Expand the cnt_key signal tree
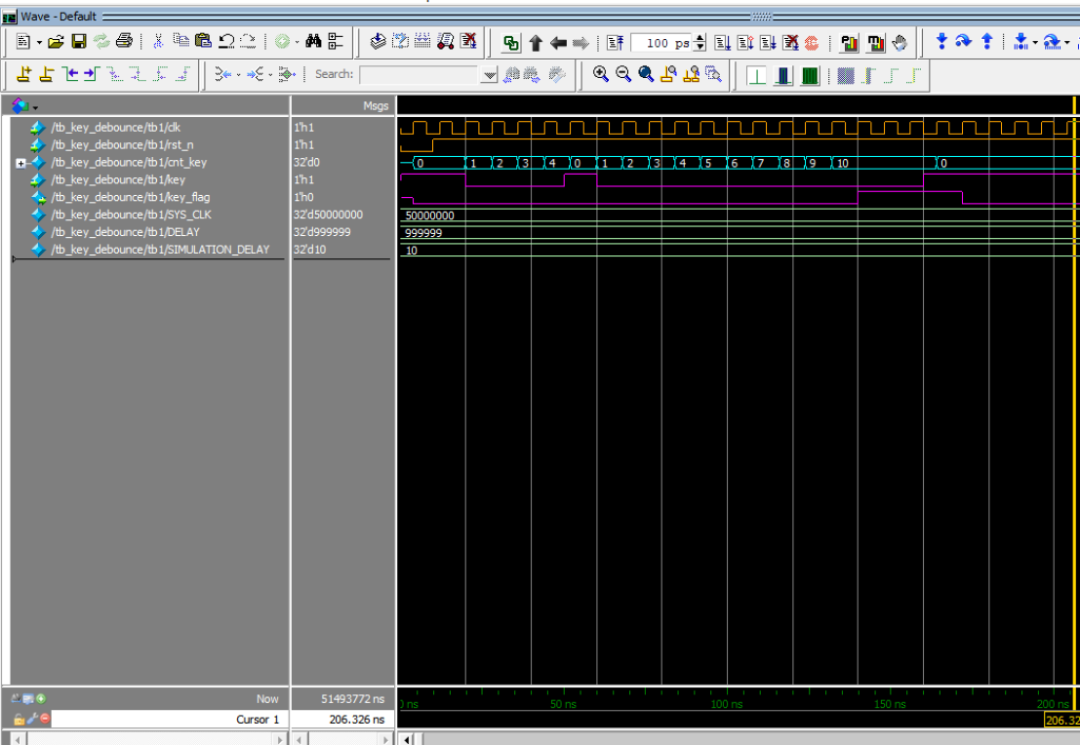 (x=22, y=163)
